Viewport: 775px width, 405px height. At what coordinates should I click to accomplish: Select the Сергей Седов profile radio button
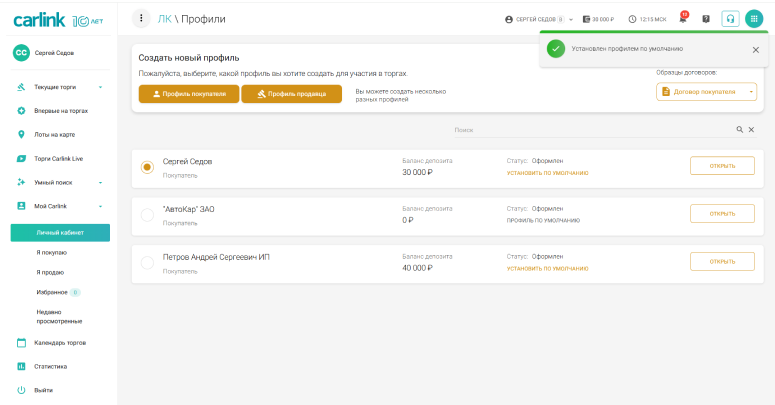click(x=148, y=167)
